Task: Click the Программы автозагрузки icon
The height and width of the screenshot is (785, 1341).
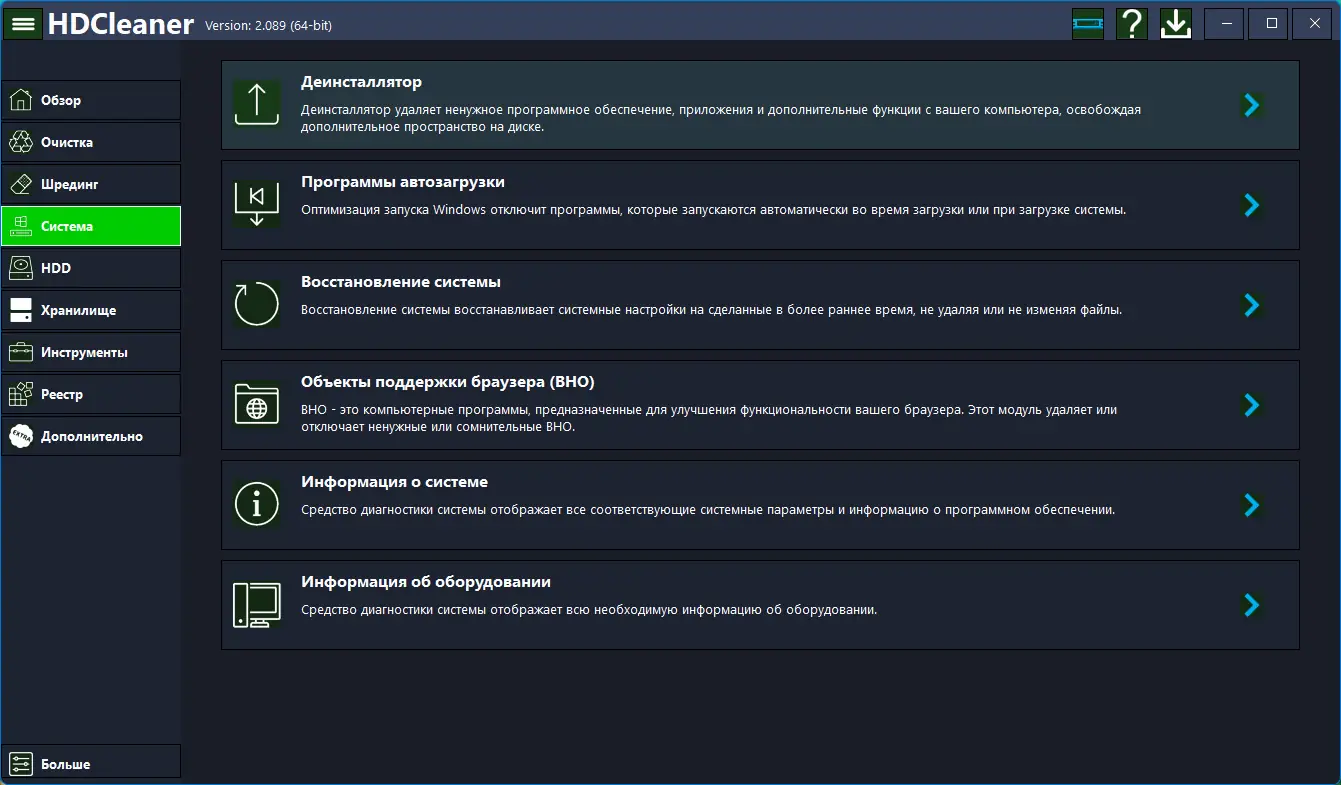Action: pyautogui.click(x=257, y=204)
